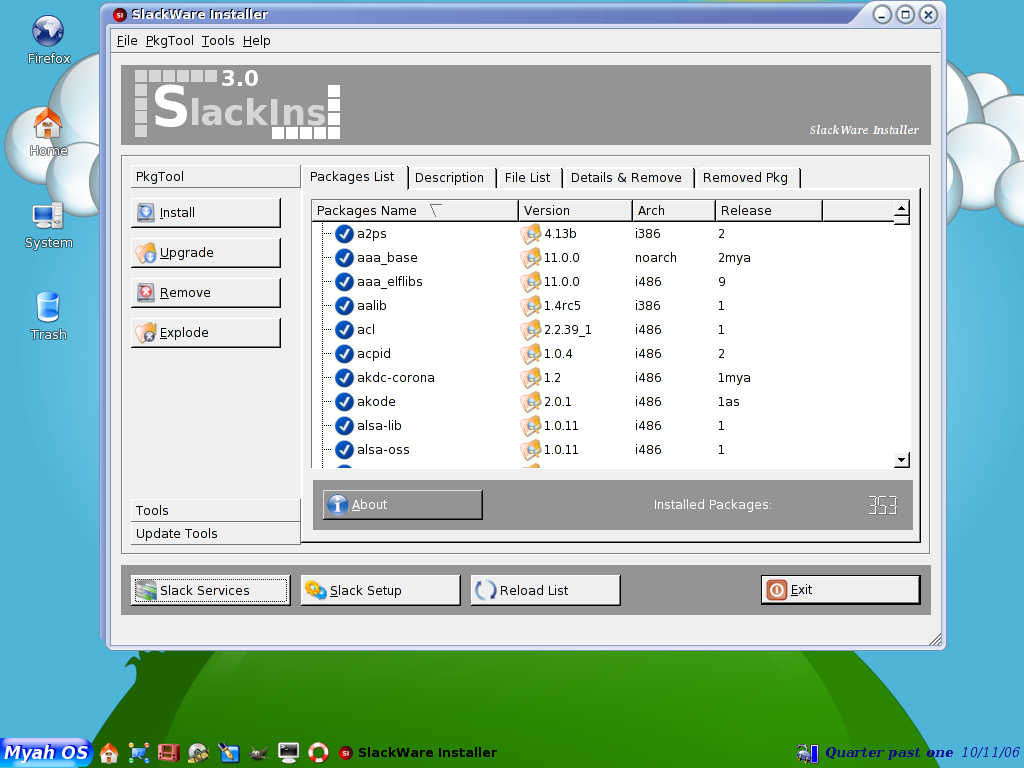Click the check icon beside acl
Screen dimensions: 1024x768
pyautogui.click(x=344, y=330)
